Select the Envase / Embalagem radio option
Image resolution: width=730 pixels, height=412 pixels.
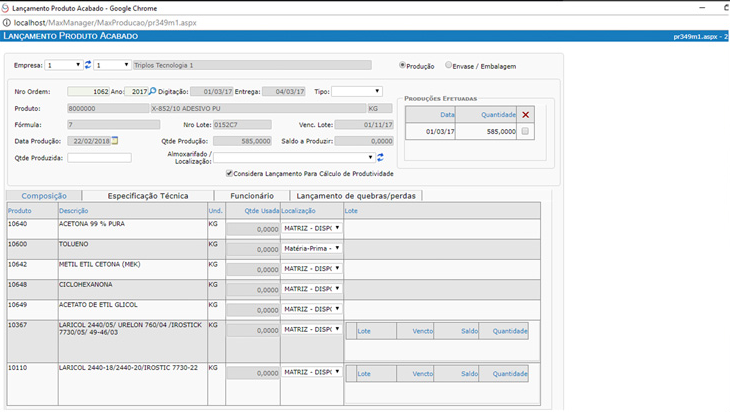click(x=448, y=66)
